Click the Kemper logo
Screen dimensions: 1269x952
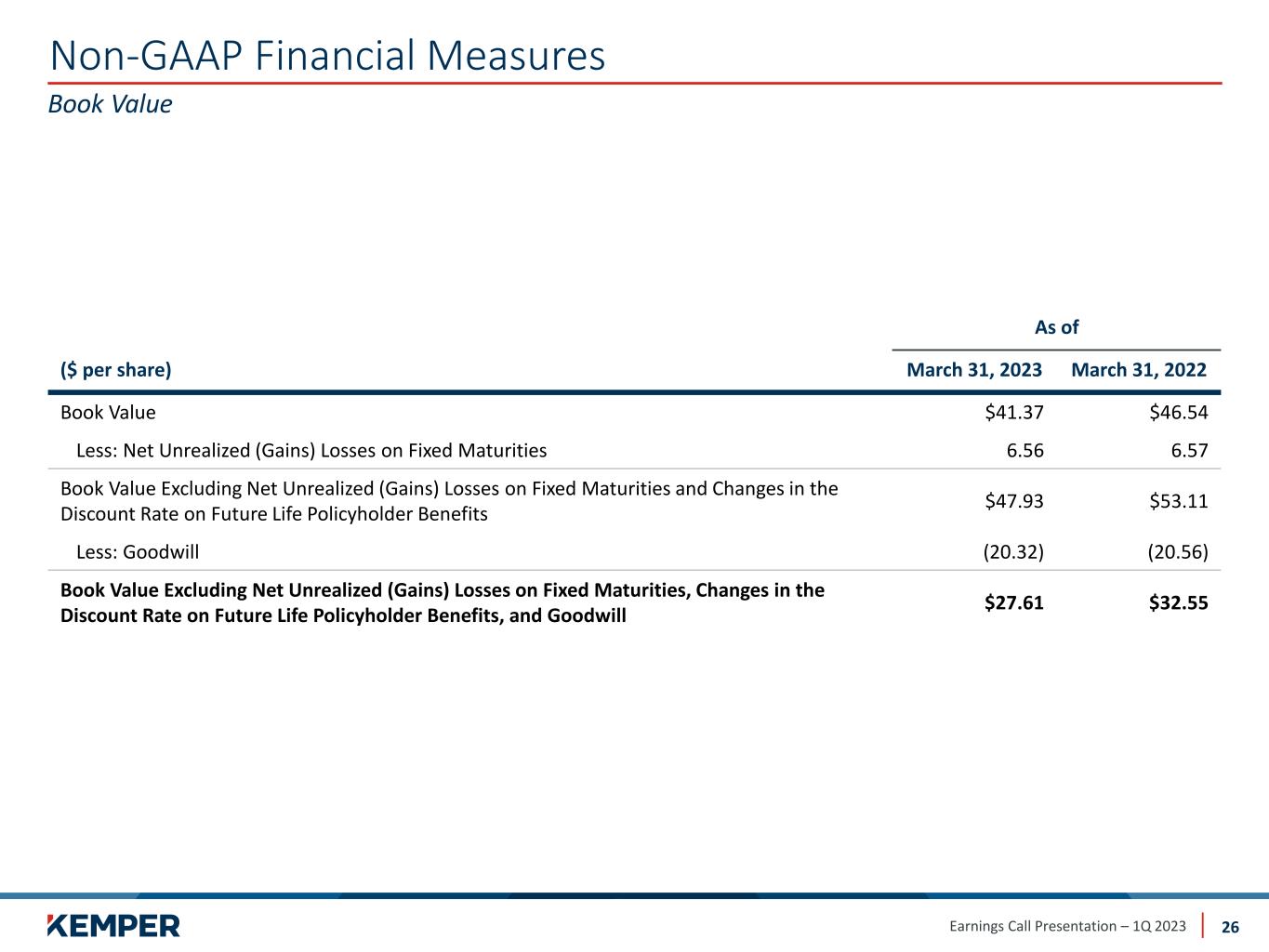click(x=113, y=925)
